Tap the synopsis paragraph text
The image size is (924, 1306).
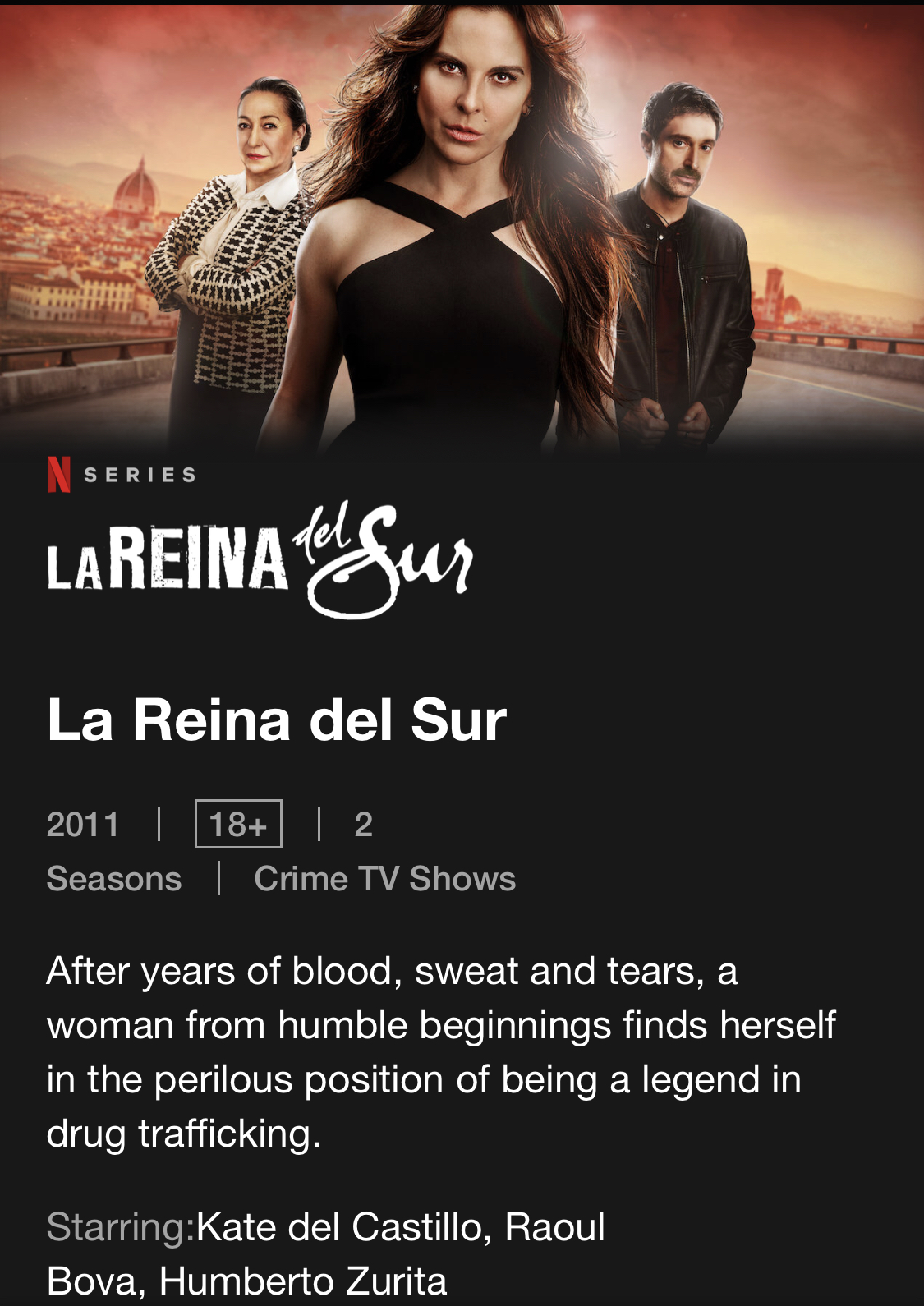441,1052
